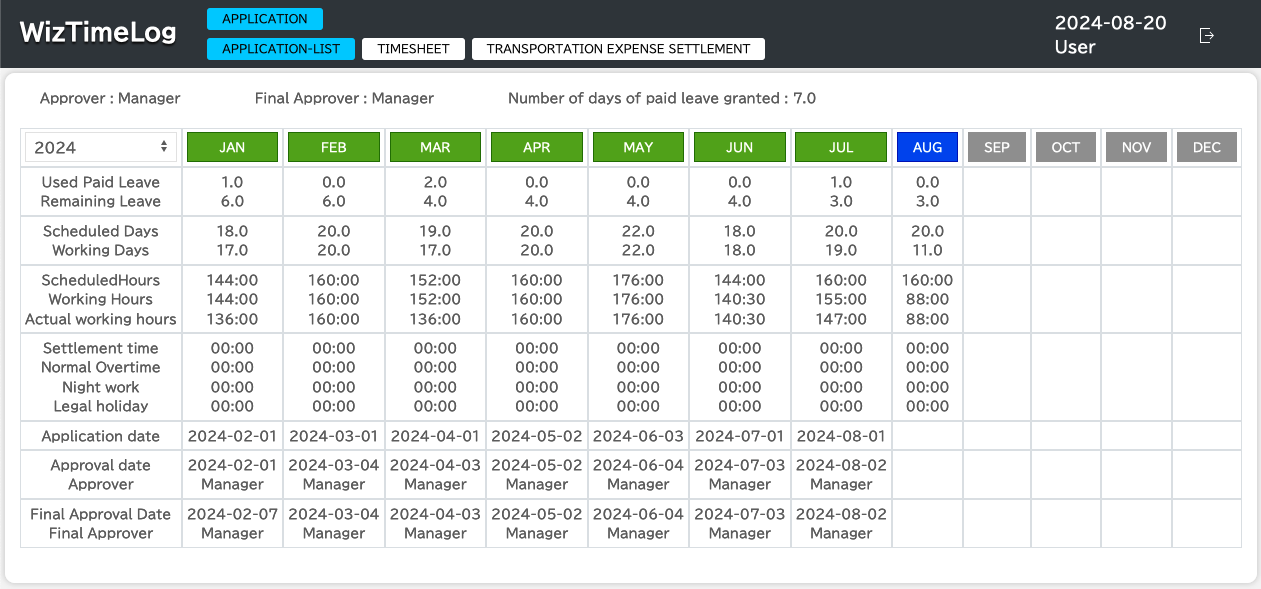Select the FEB month button
Screen dimensions: 1261x589
[x=334, y=147]
